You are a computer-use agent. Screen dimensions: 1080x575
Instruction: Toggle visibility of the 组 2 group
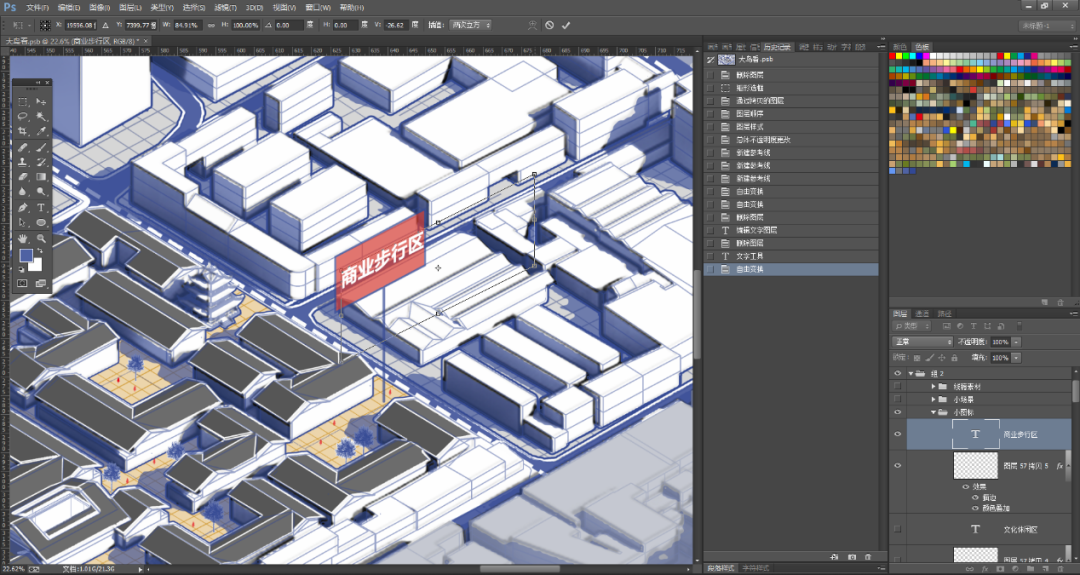click(897, 373)
